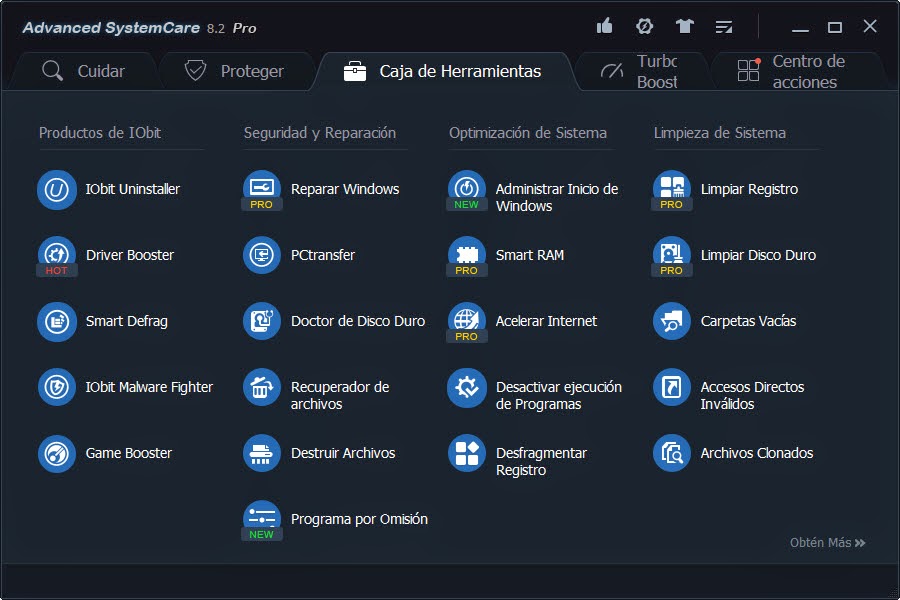The height and width of the screenshot is (600, 900).
Task: Click the Obtén Más link
Action: click(827, 543)
